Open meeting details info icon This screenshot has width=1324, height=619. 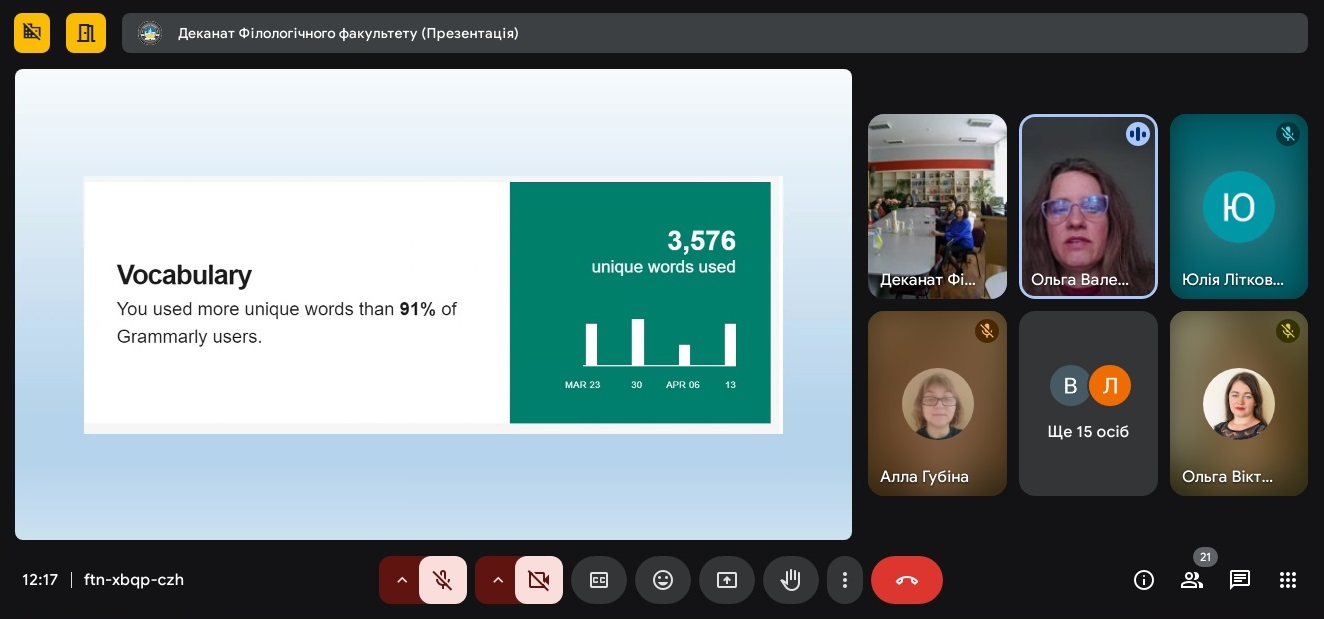[1144, 580]
